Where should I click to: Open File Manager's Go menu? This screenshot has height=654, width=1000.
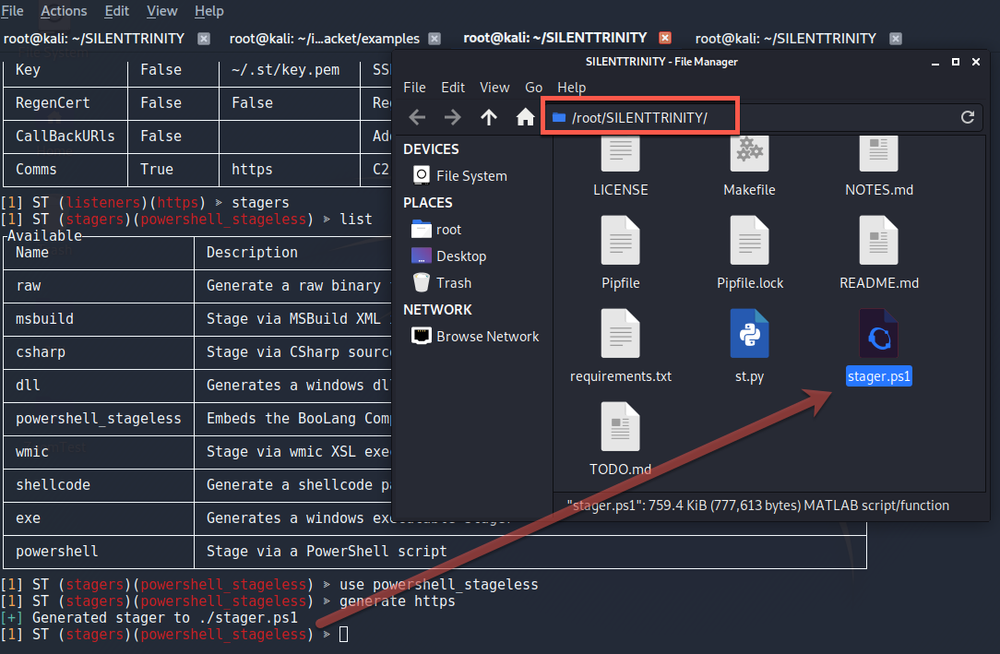(x=533, y=87)
